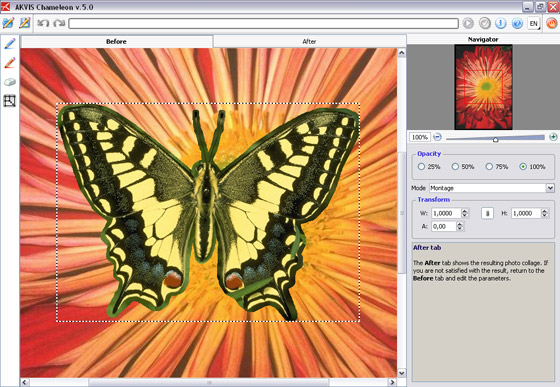Click the angle A input field

click(x=444, y=226)
